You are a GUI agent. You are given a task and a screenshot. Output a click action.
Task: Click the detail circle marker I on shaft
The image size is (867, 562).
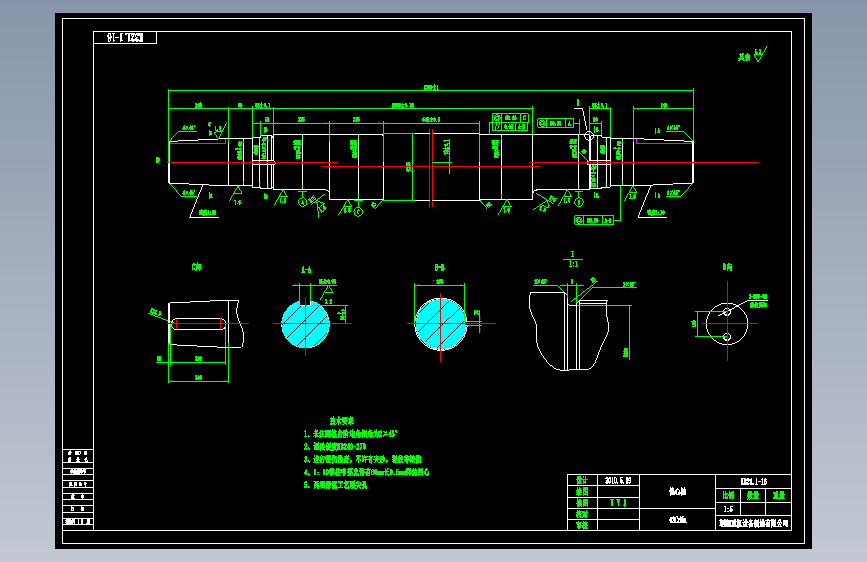589,136
